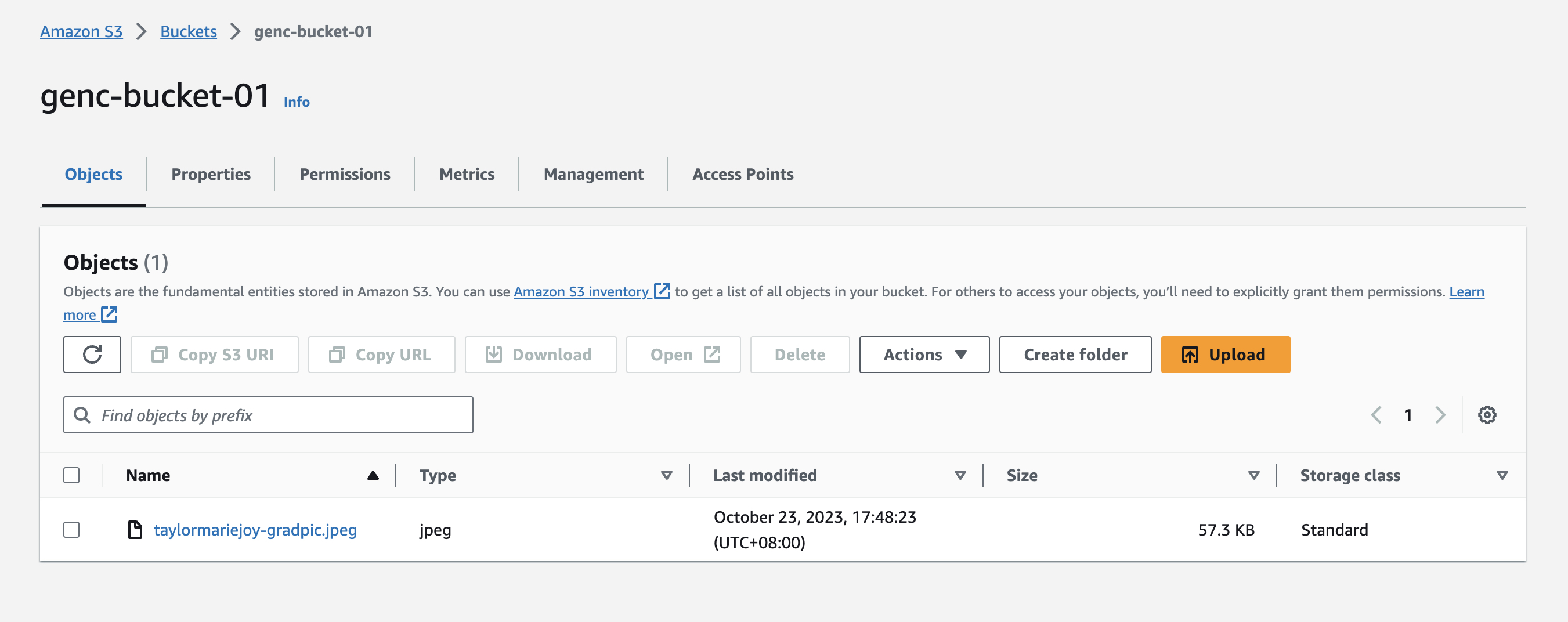Open taylormariejoy-gradpic.jpeg object link
Screen dimensions: 1568x622
click(x=255, y=530)
